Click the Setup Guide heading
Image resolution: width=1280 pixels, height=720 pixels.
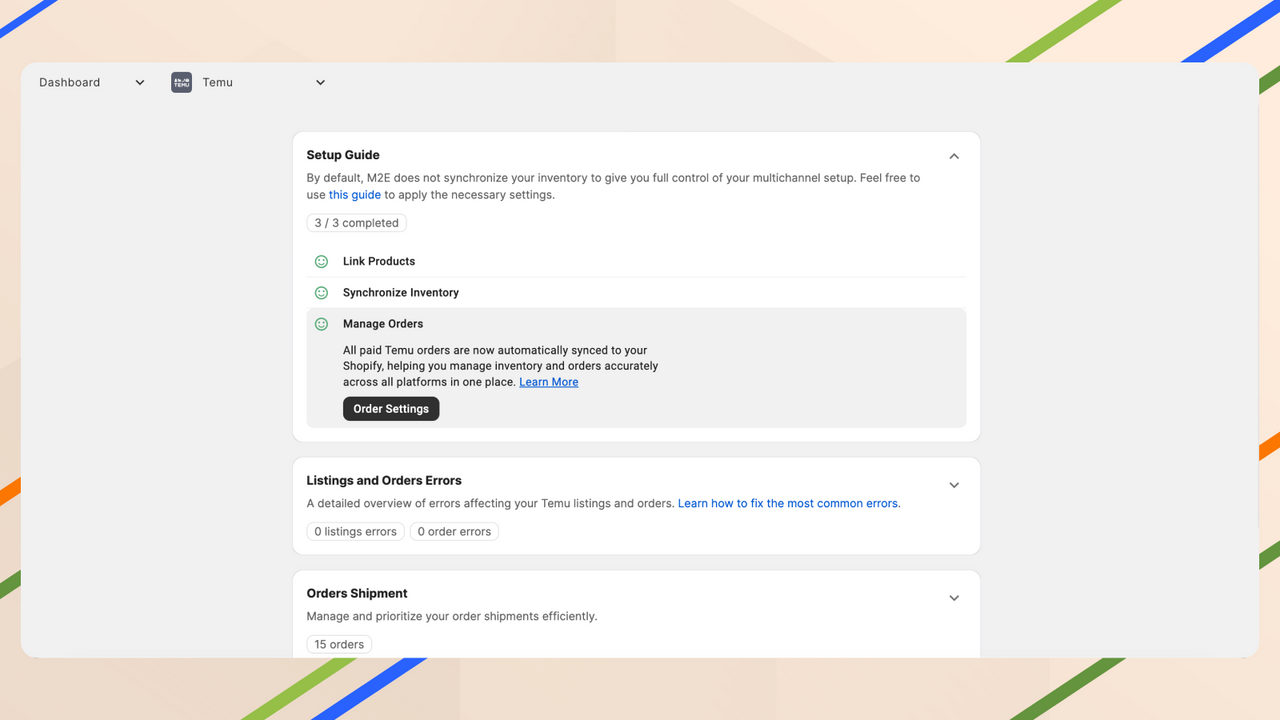tap(343, 155)
